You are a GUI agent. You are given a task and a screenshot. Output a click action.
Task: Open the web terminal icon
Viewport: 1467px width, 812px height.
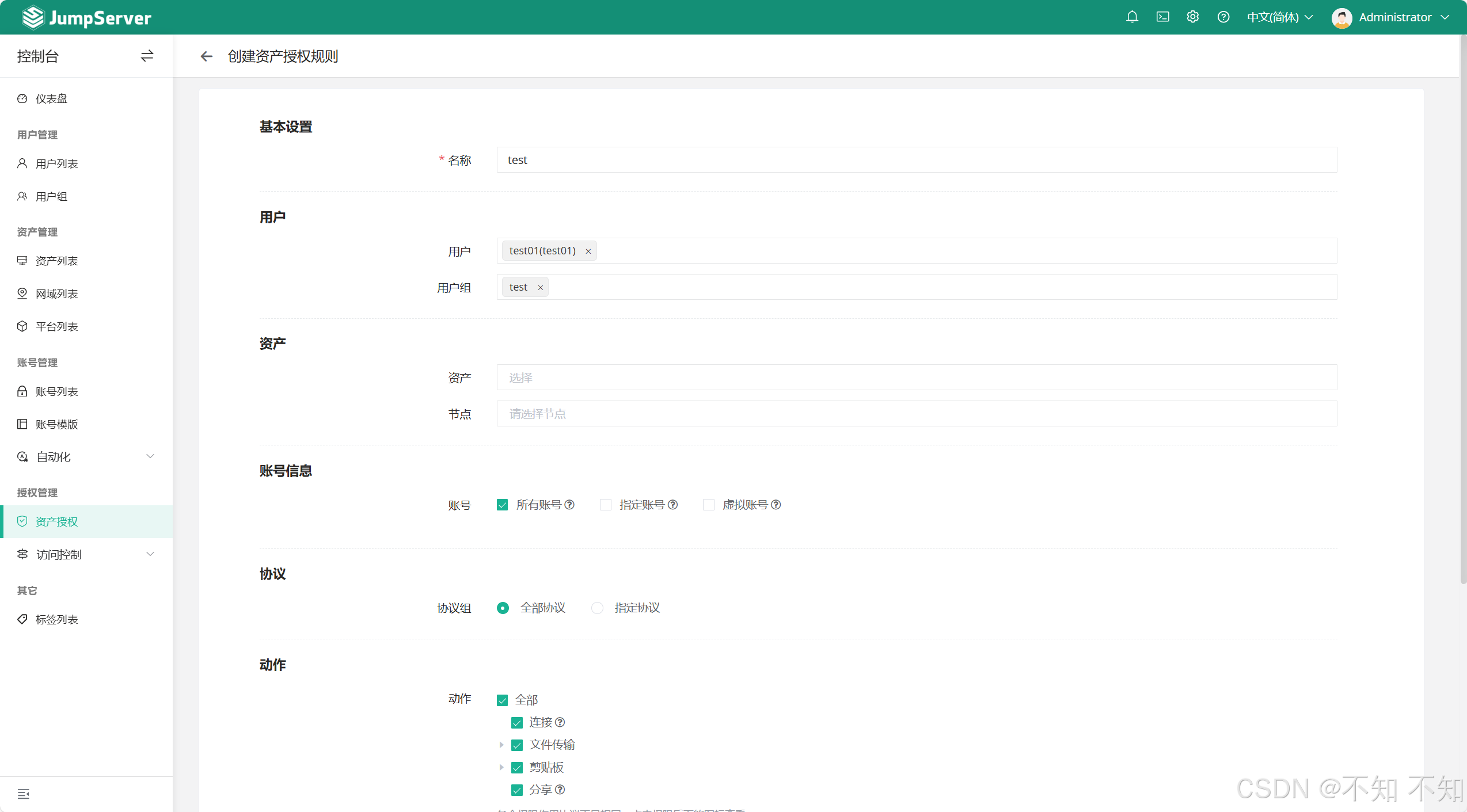point(1162,17)
